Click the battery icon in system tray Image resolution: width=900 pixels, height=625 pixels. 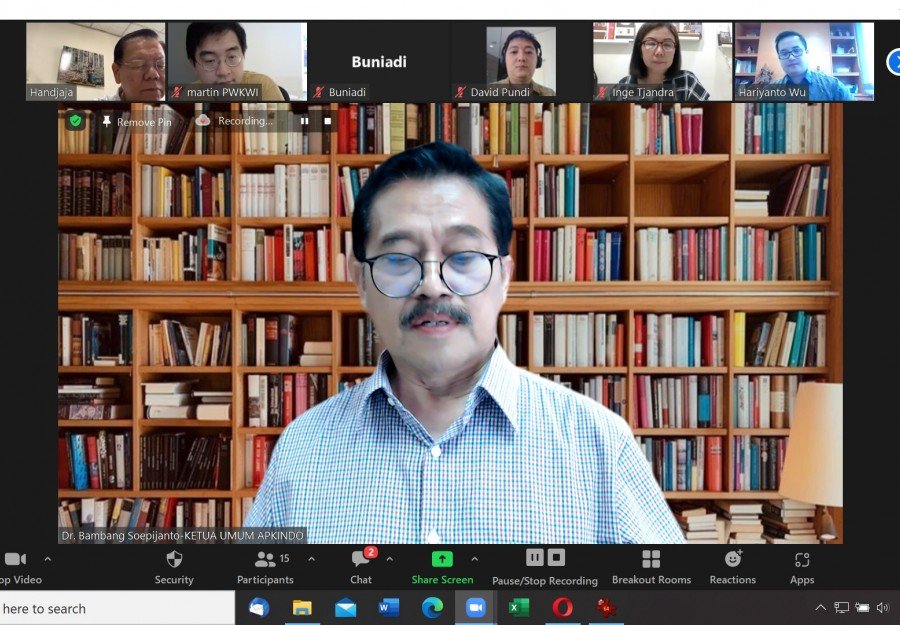(x=862, y=607)
